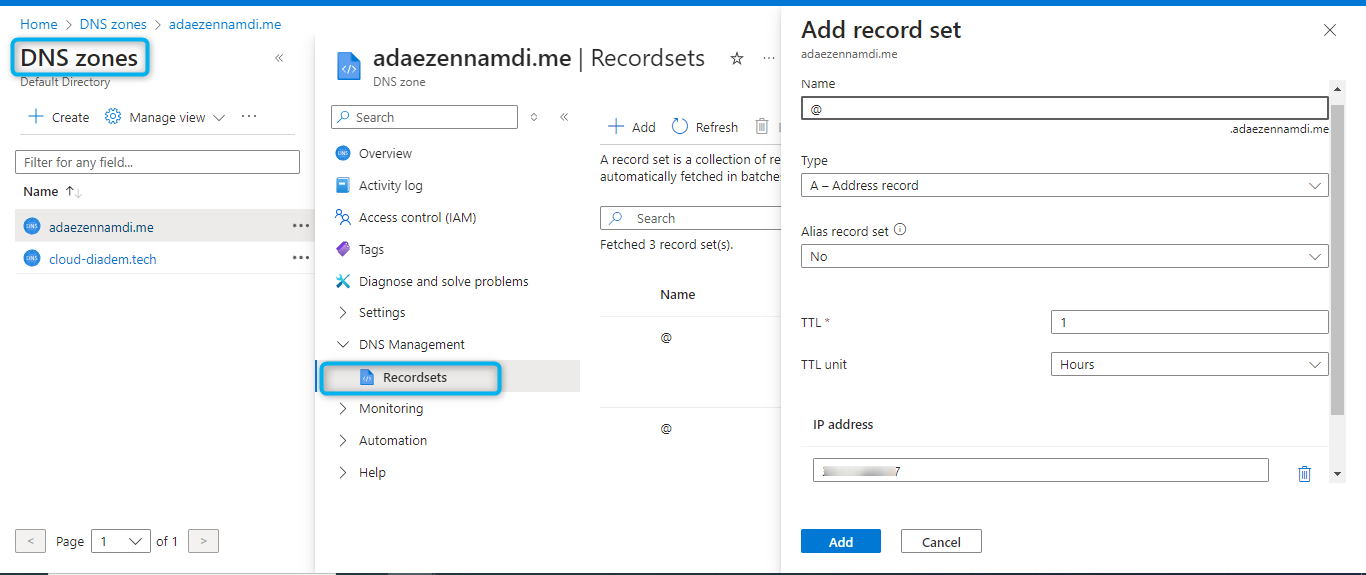Collapse the DNS zones list panel

[x=279, y=58]
